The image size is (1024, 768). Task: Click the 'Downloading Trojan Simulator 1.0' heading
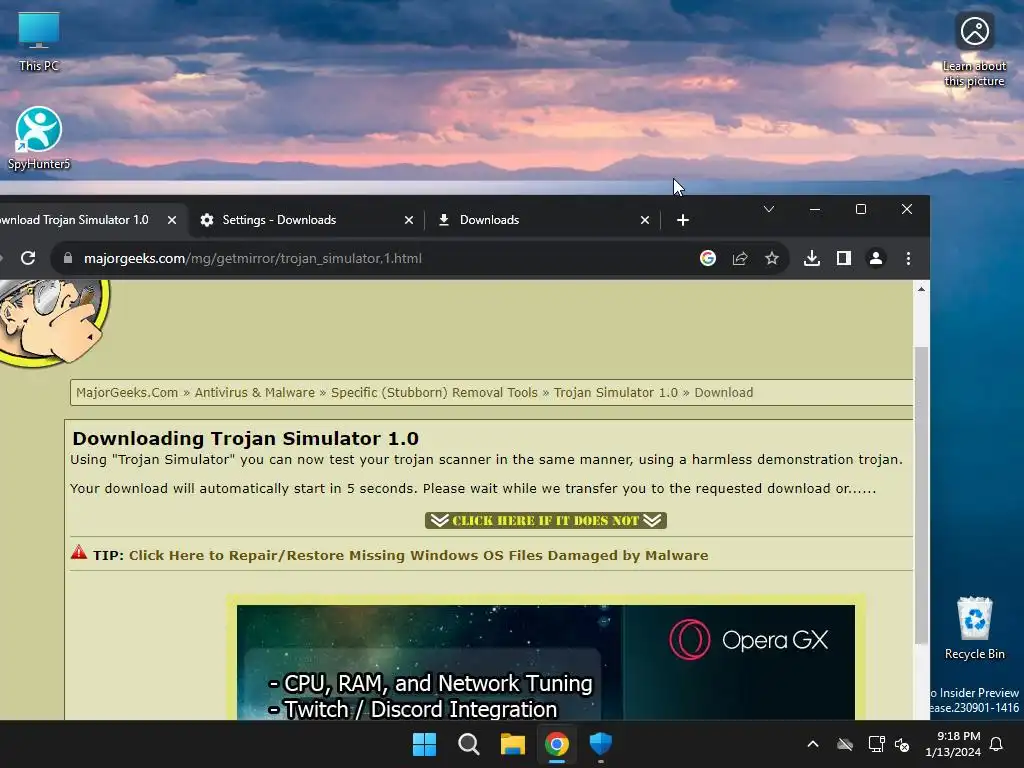(246, 438)
